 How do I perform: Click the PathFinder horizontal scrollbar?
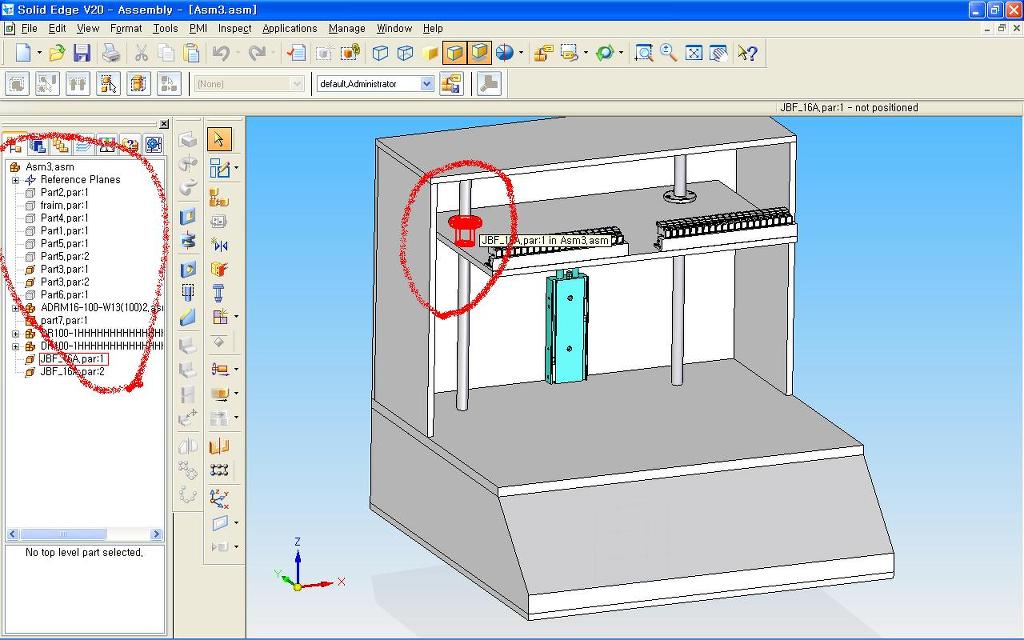(85, 535)
